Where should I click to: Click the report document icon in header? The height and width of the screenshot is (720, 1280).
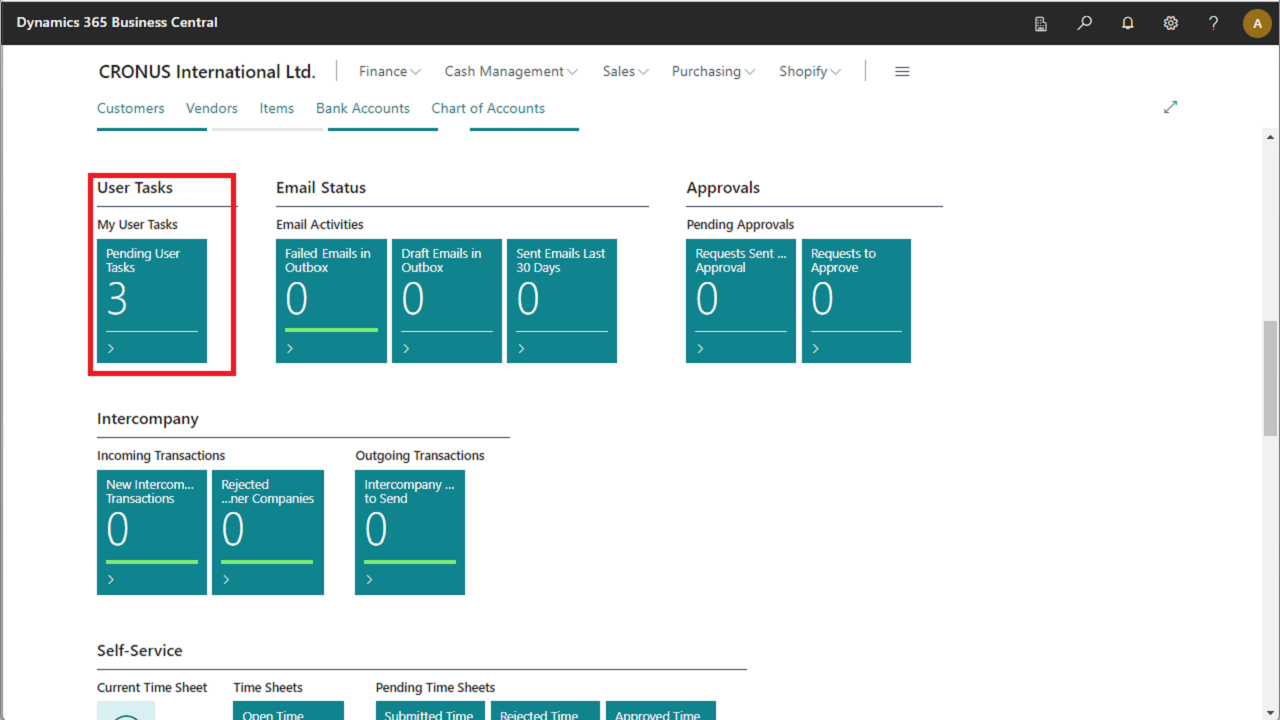tap(1041, 23)
